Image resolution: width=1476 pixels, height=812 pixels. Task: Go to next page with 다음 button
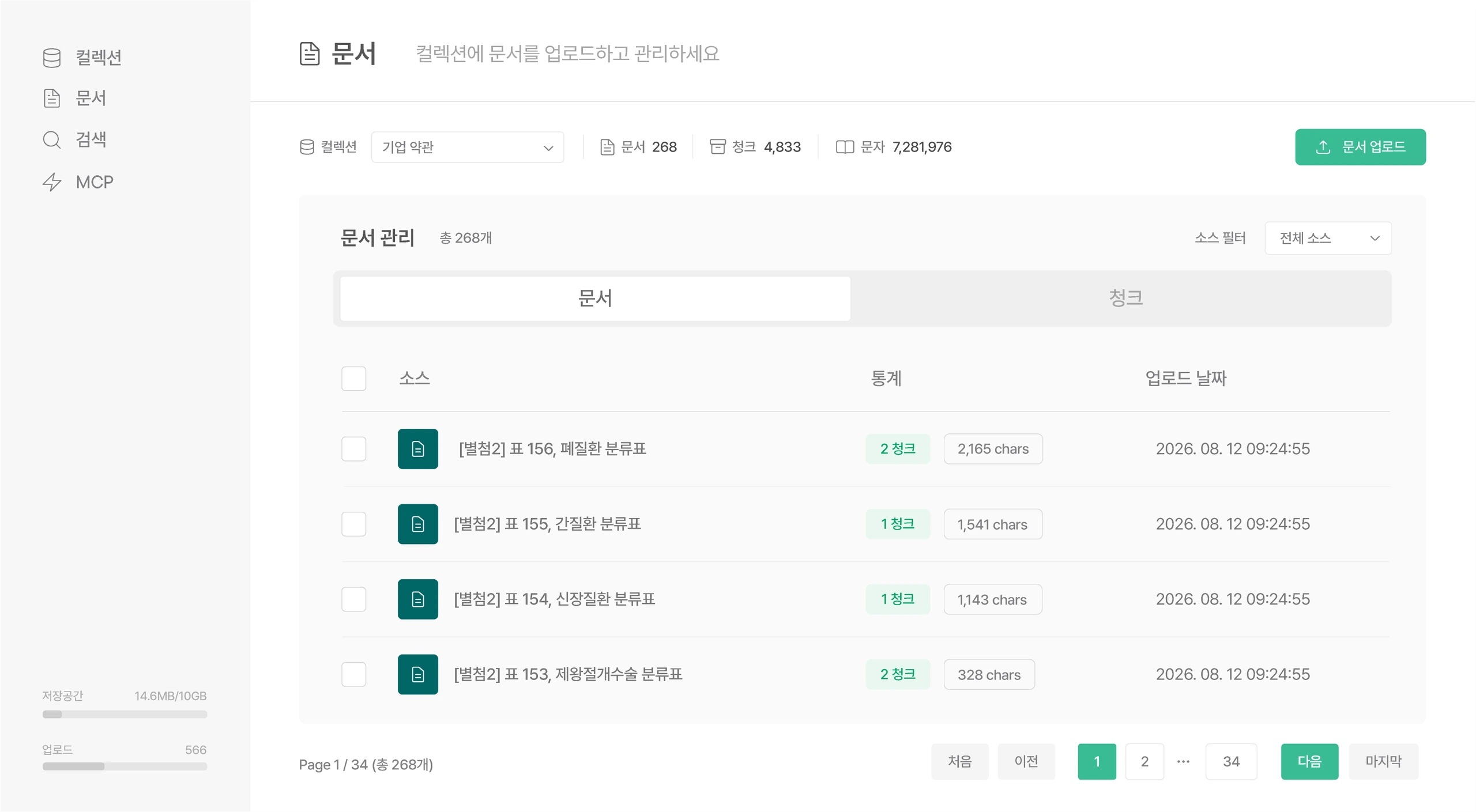point(1309,761)
